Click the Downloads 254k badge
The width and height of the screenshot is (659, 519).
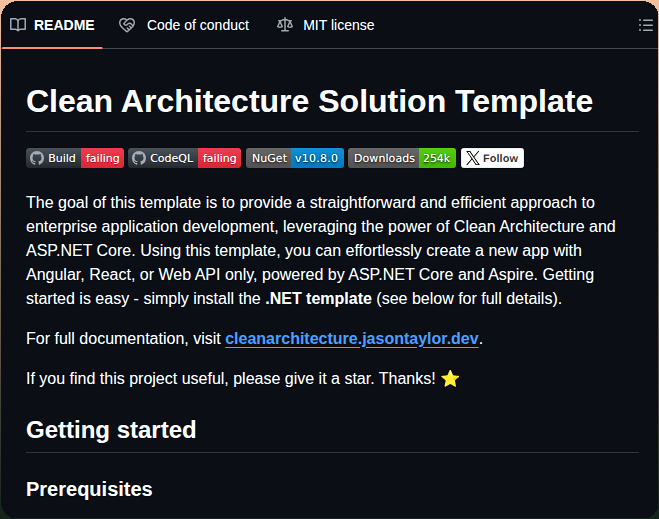[402, 158]
